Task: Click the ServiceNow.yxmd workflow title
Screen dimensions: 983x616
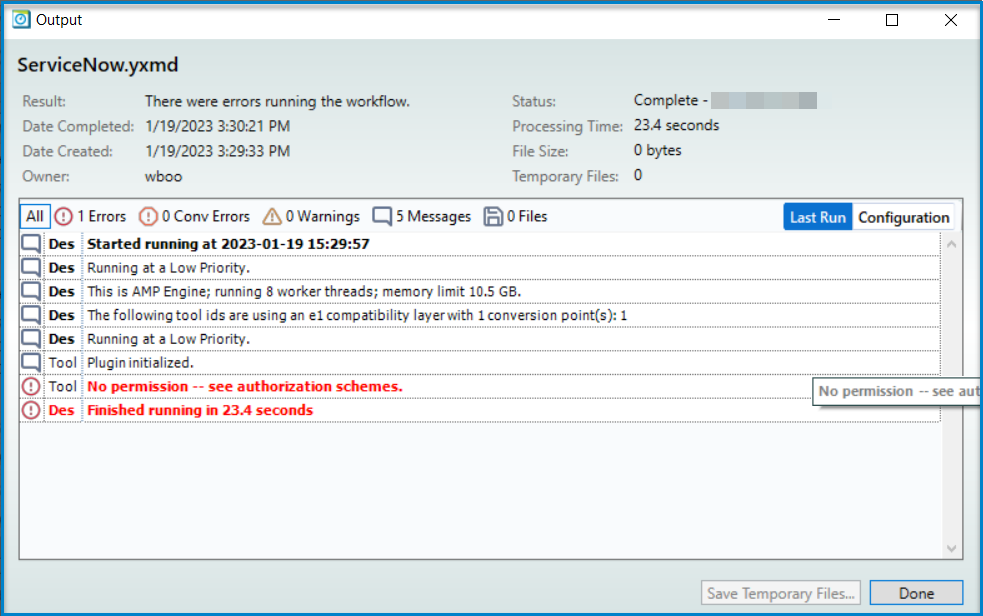Action: (98, 65)
